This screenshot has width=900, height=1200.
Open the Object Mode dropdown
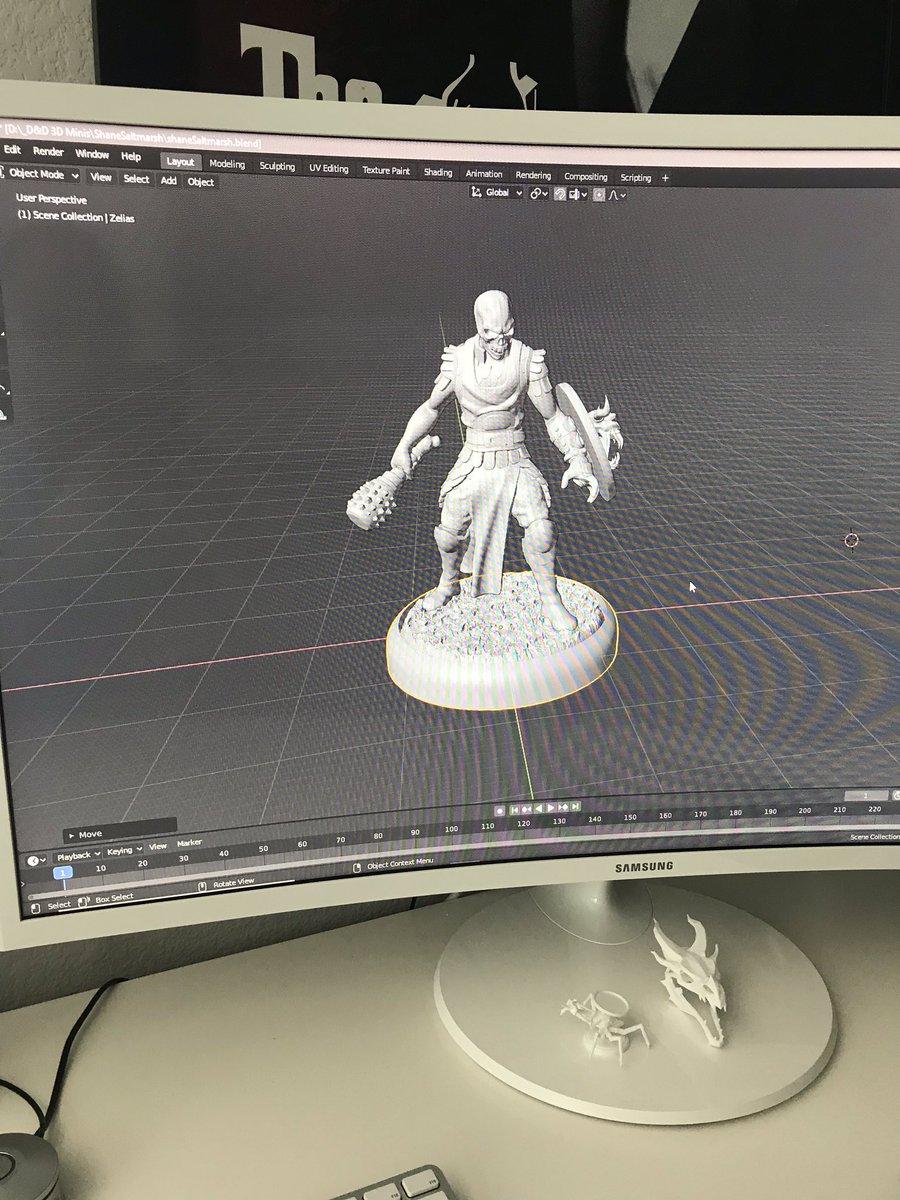(x=40, y=175)
